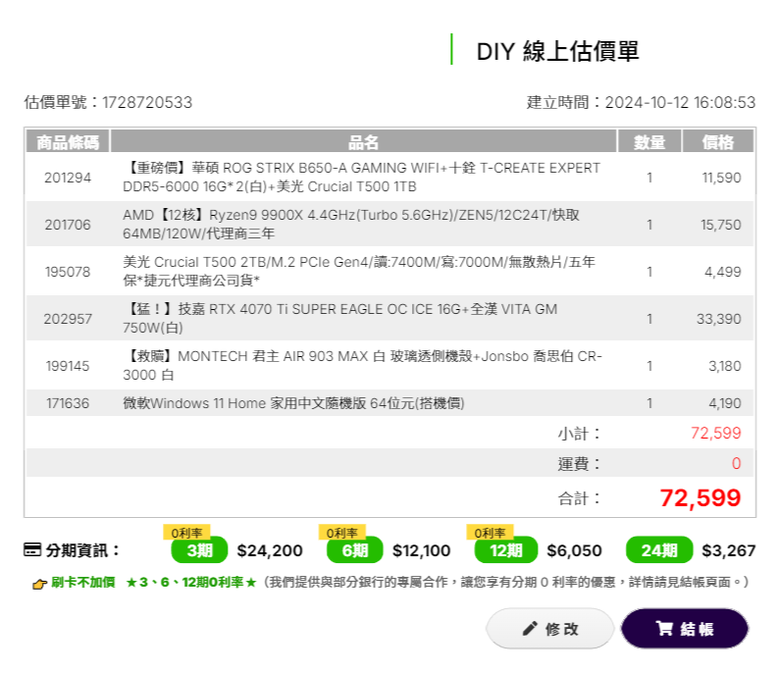Click the 品名 column header
The image size is (780, 673).
pos(363,142)
